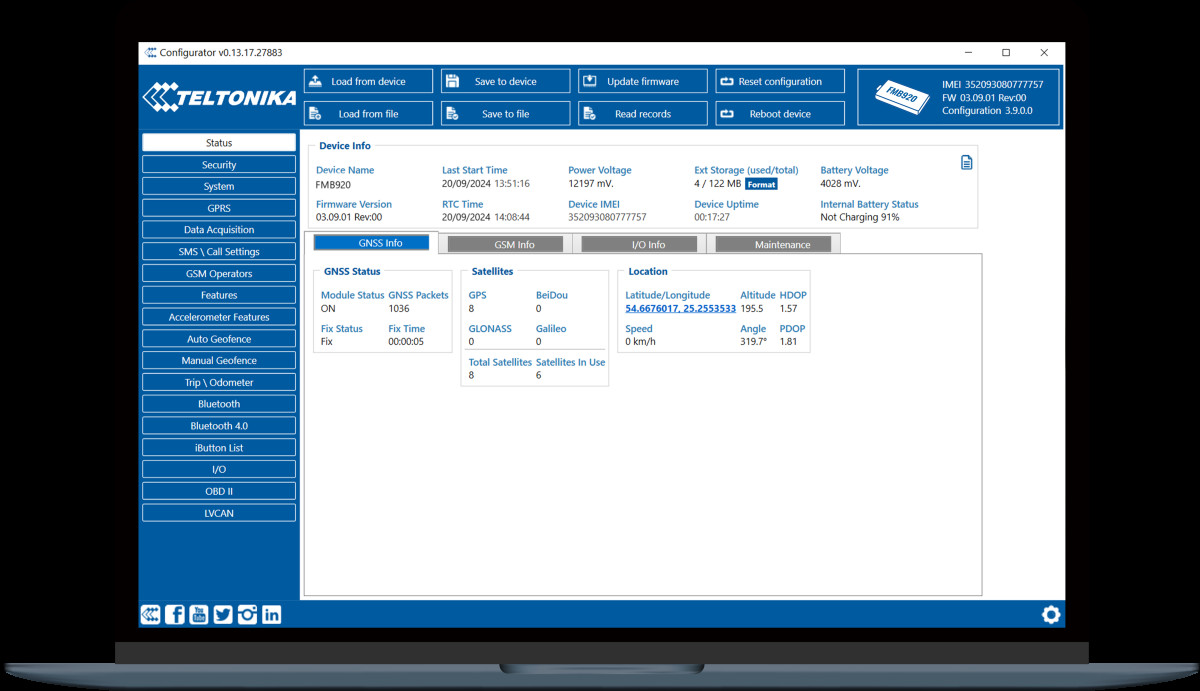The image size is (1200, 691).
Task: Open the YouTube icon
Action: tap(199, 615)
